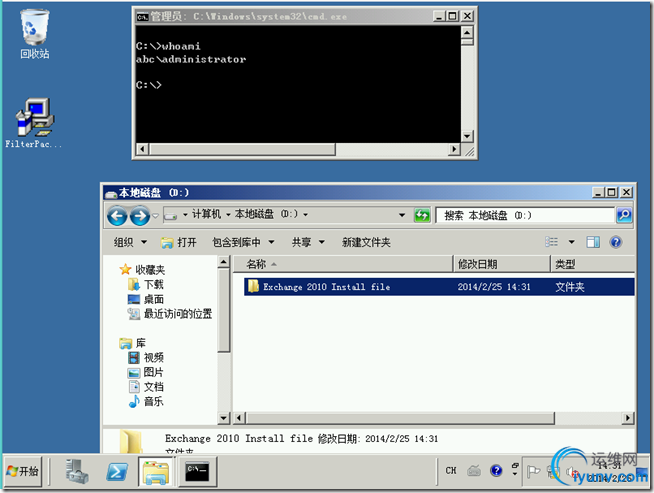Image resolution: width=654 pixels, height=493 pixels.
Task: Sort by 名称 column header
Action: click(x=343, y=264)
